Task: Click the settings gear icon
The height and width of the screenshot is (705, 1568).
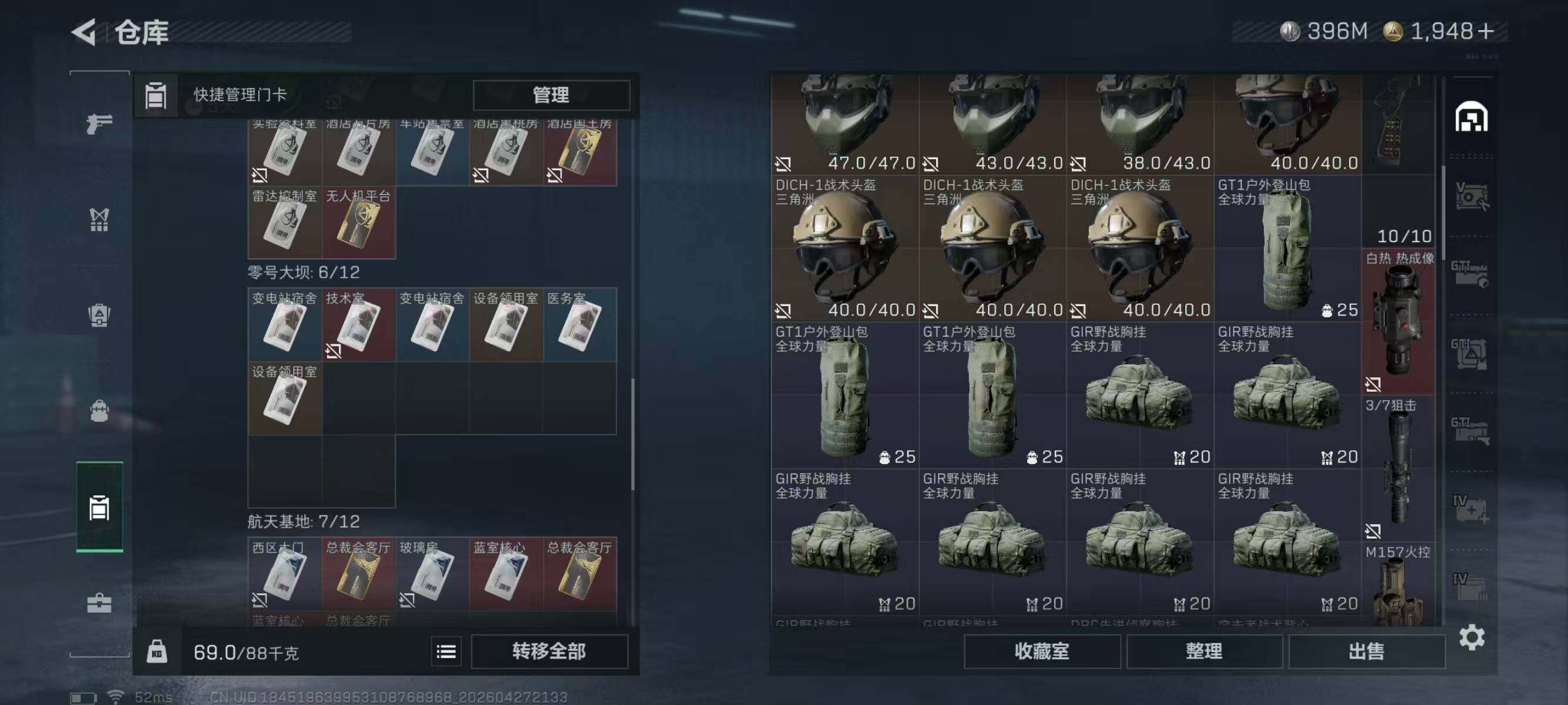Action: (x=1471, y=637)
